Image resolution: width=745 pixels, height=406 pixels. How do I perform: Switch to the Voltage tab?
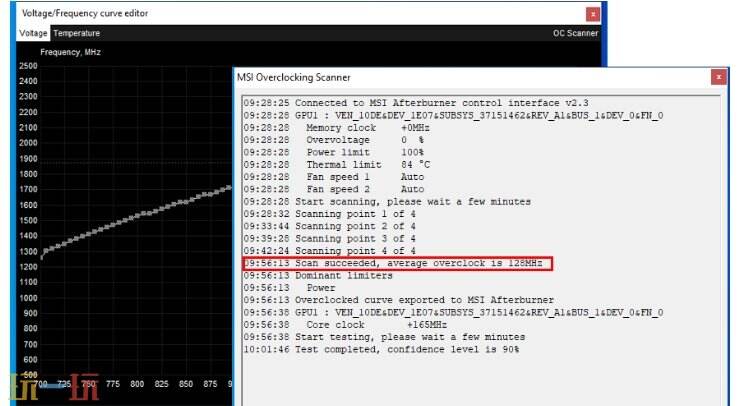point(33,33)
